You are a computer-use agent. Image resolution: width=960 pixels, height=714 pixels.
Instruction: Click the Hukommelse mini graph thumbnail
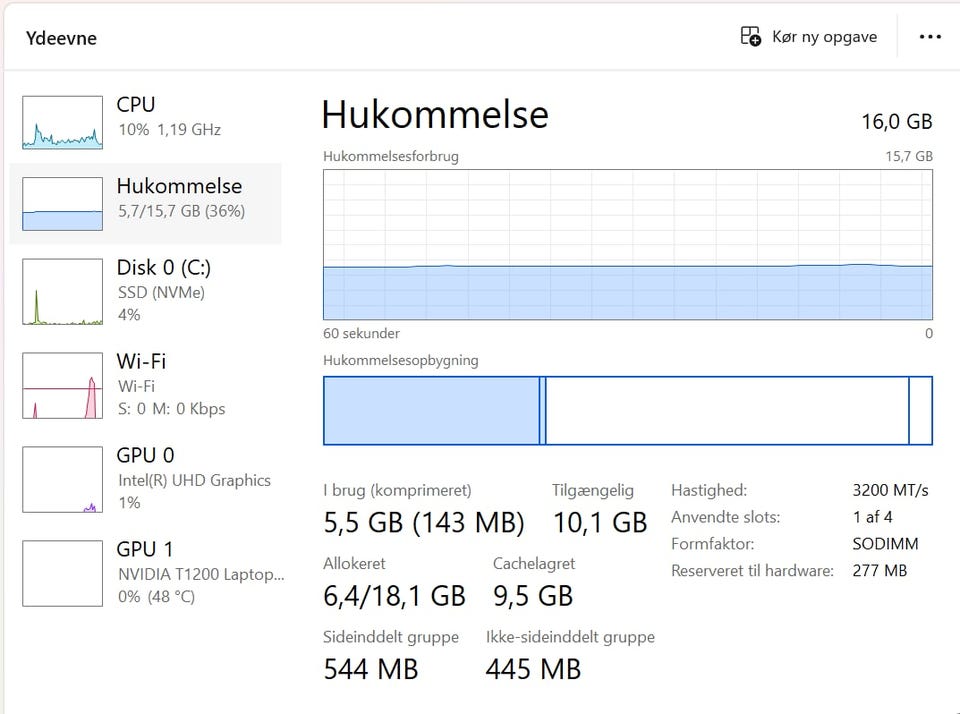coord(62,204)
